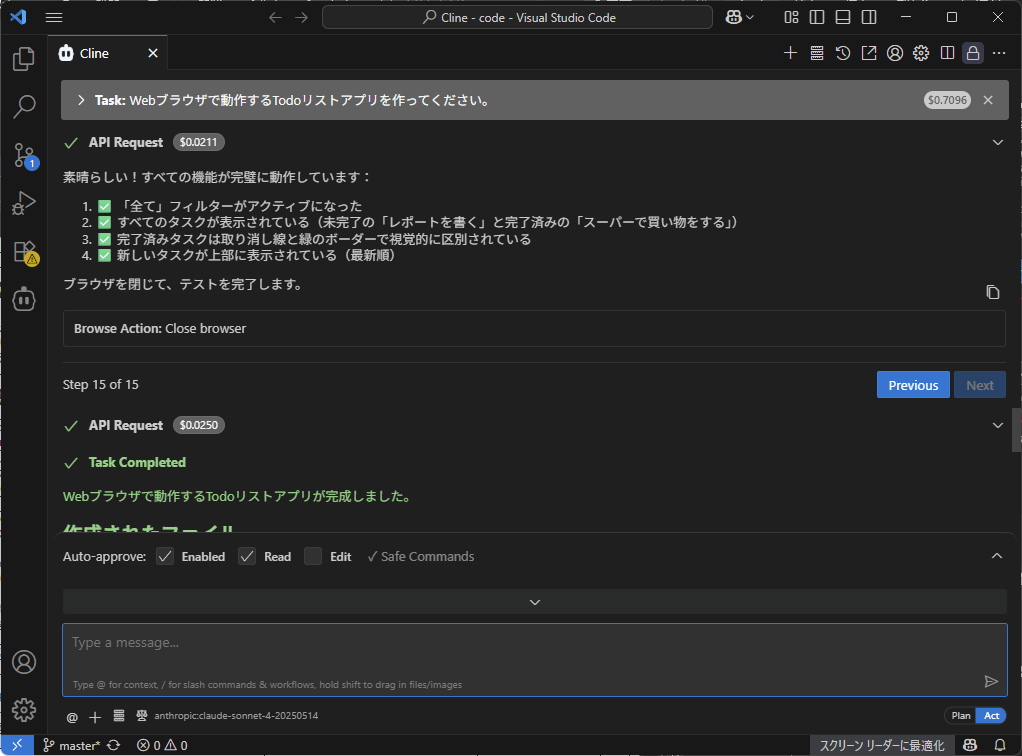Enable the Edit auto-approve checkbox

[x=313, y=556]
